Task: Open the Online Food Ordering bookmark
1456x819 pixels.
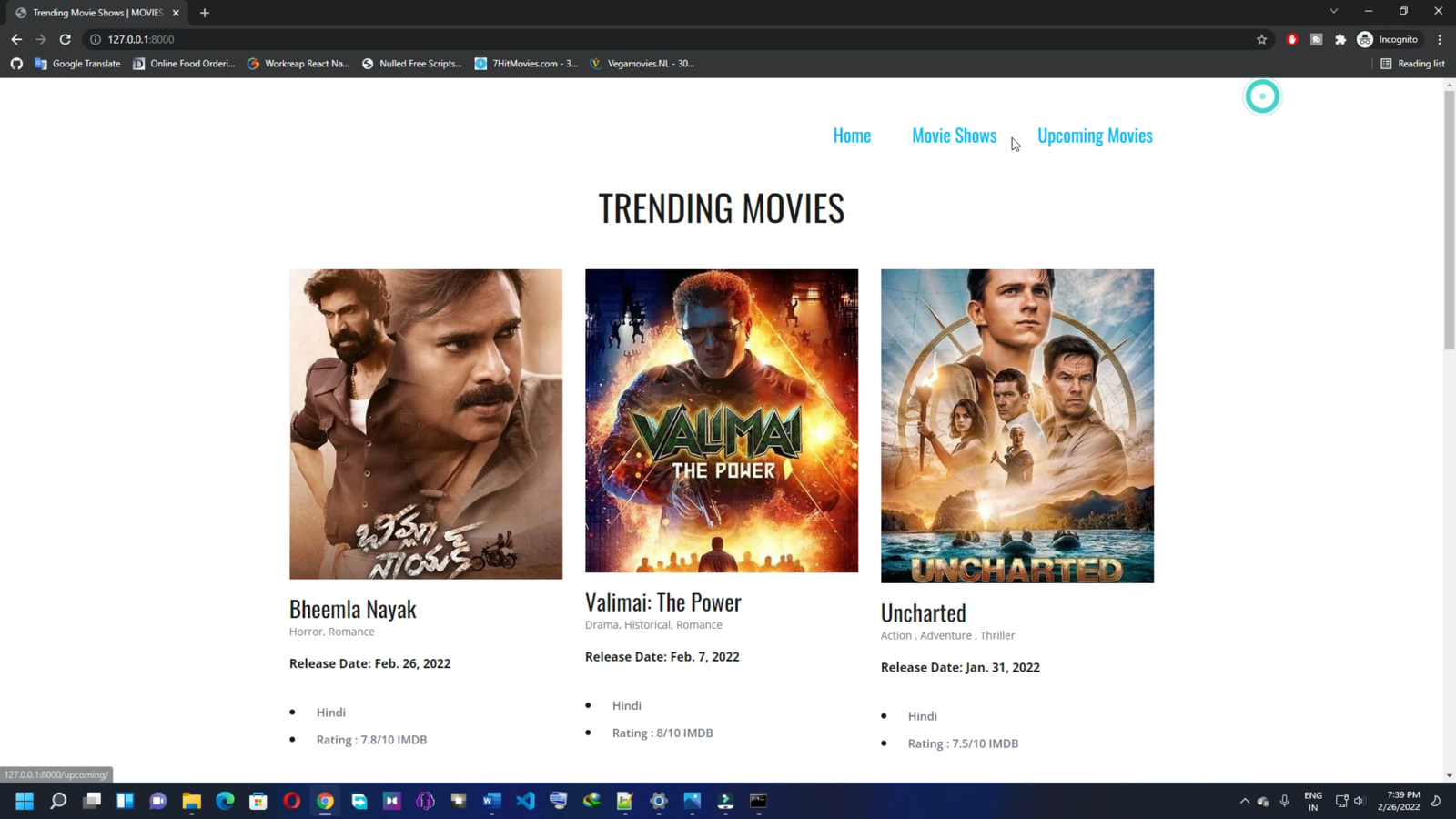Action: (184, 64)
